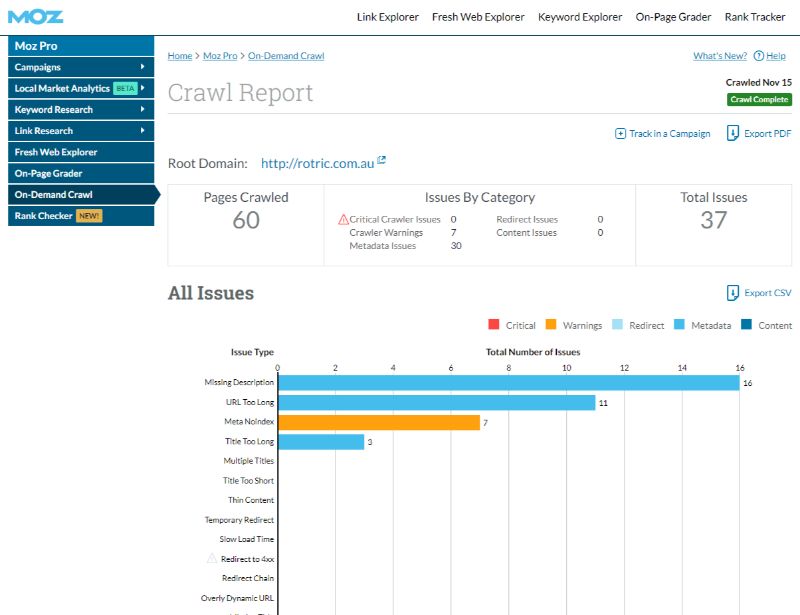Click the Export CSV link text
Viewport: 800px width, 615px height.
768,293
